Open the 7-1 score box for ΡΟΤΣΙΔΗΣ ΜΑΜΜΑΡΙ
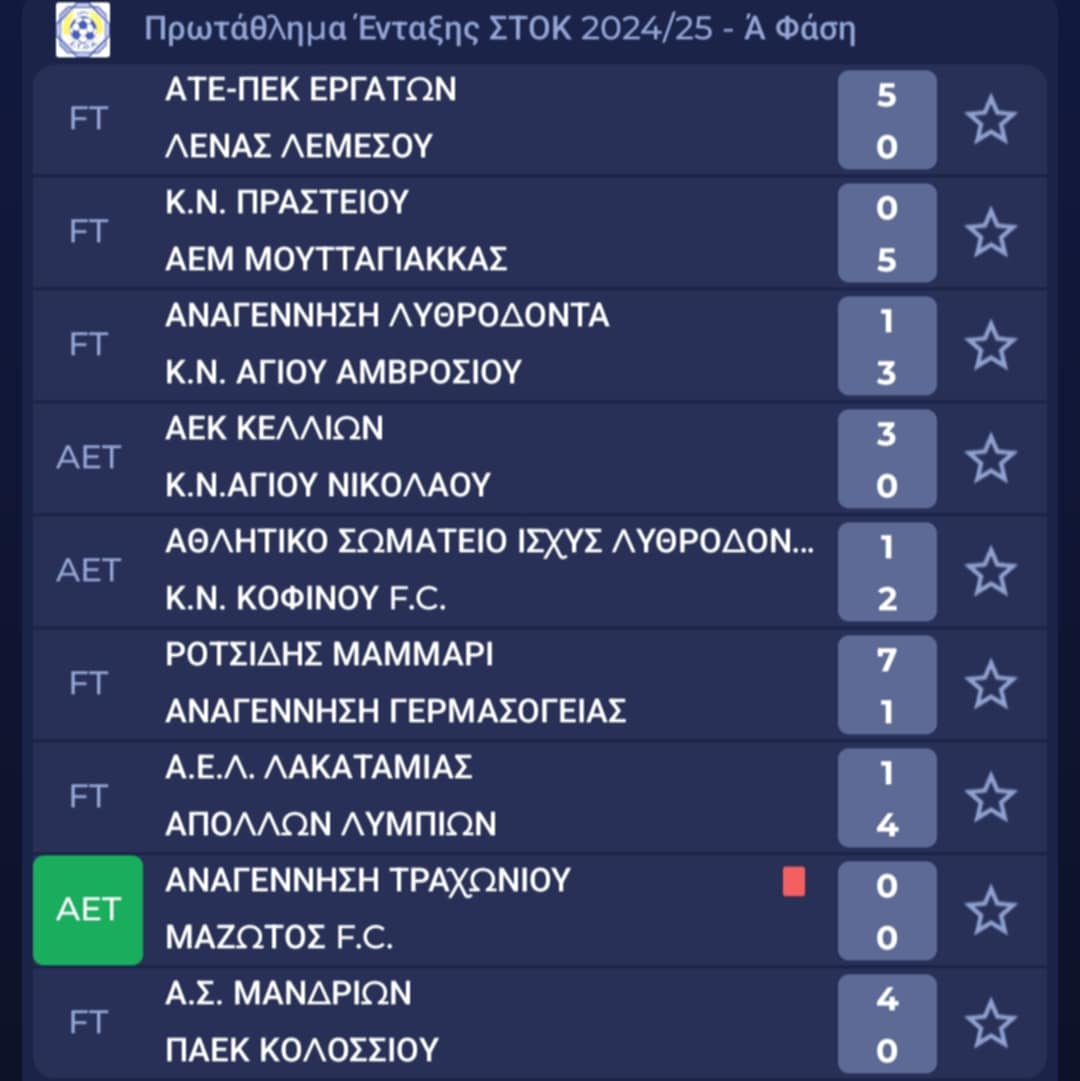 coord(887,685)
